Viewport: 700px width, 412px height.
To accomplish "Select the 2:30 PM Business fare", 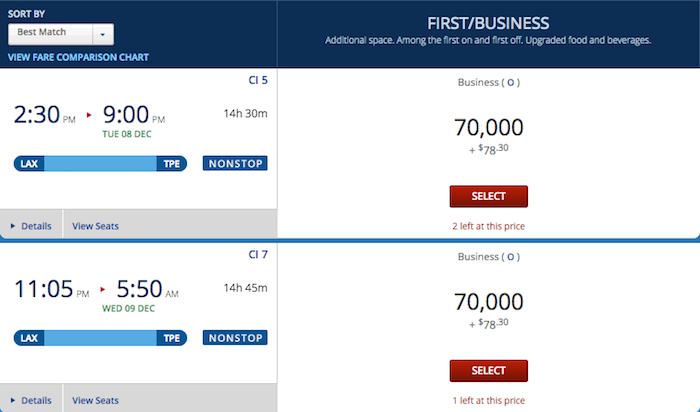I will (488, 196).
